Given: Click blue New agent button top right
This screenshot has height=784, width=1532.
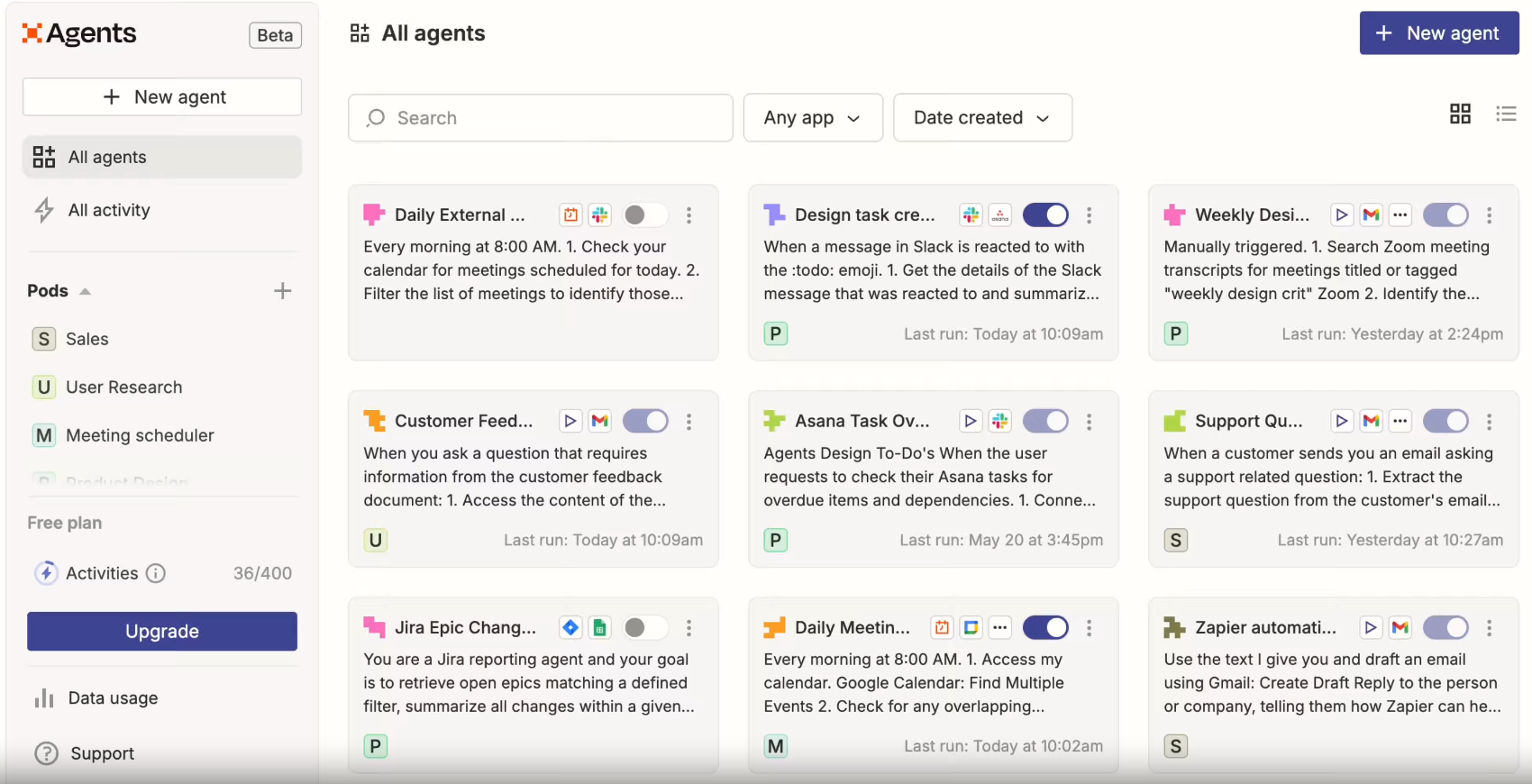Looking at the screenshot, I should (1439, 33).
